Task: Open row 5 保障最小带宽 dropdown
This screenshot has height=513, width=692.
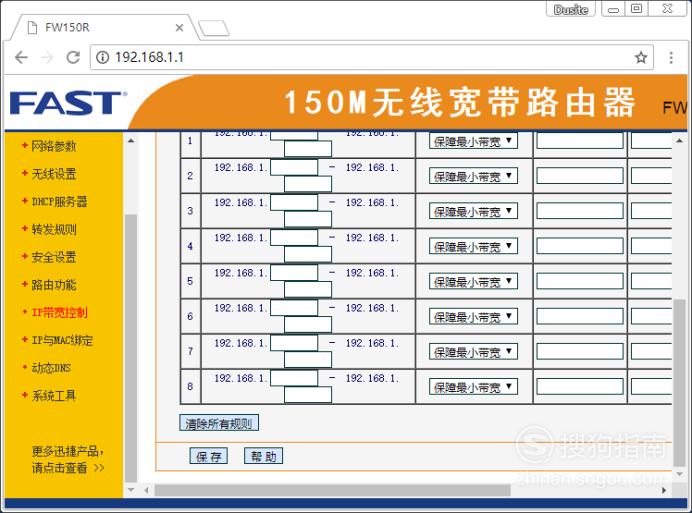Action: [473, 282]
